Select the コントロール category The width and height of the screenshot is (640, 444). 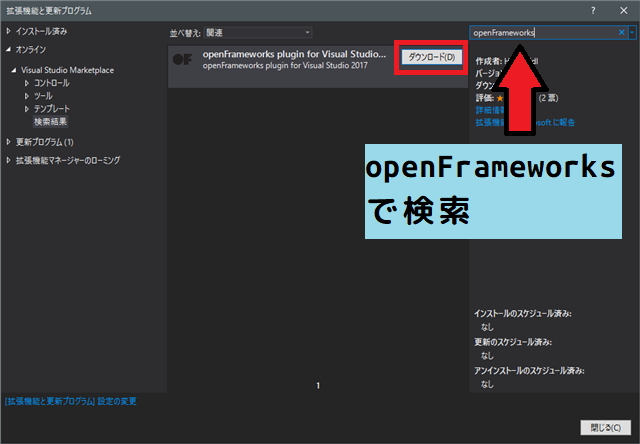click(x=52, y=83)
